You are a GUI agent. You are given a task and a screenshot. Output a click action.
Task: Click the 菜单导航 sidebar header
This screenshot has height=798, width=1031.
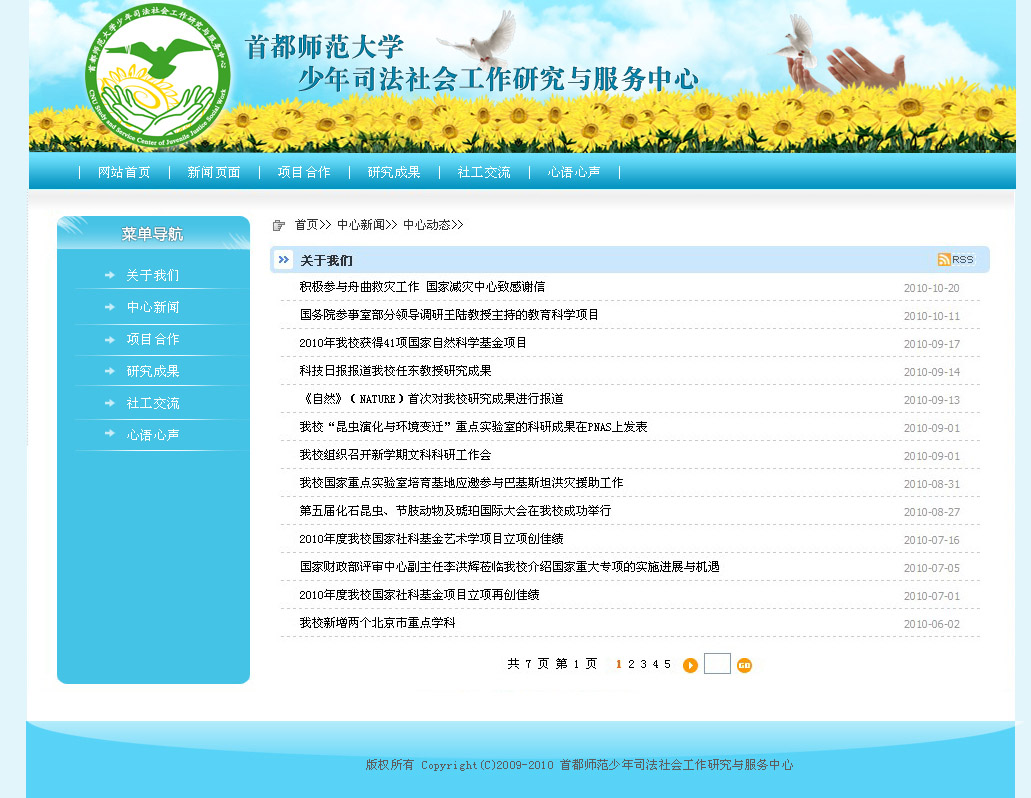(x=153, y=234)
